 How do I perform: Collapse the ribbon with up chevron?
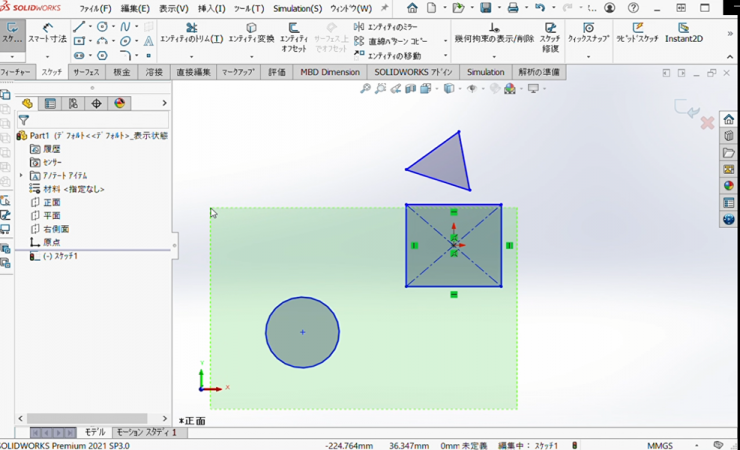pos(730,57)
